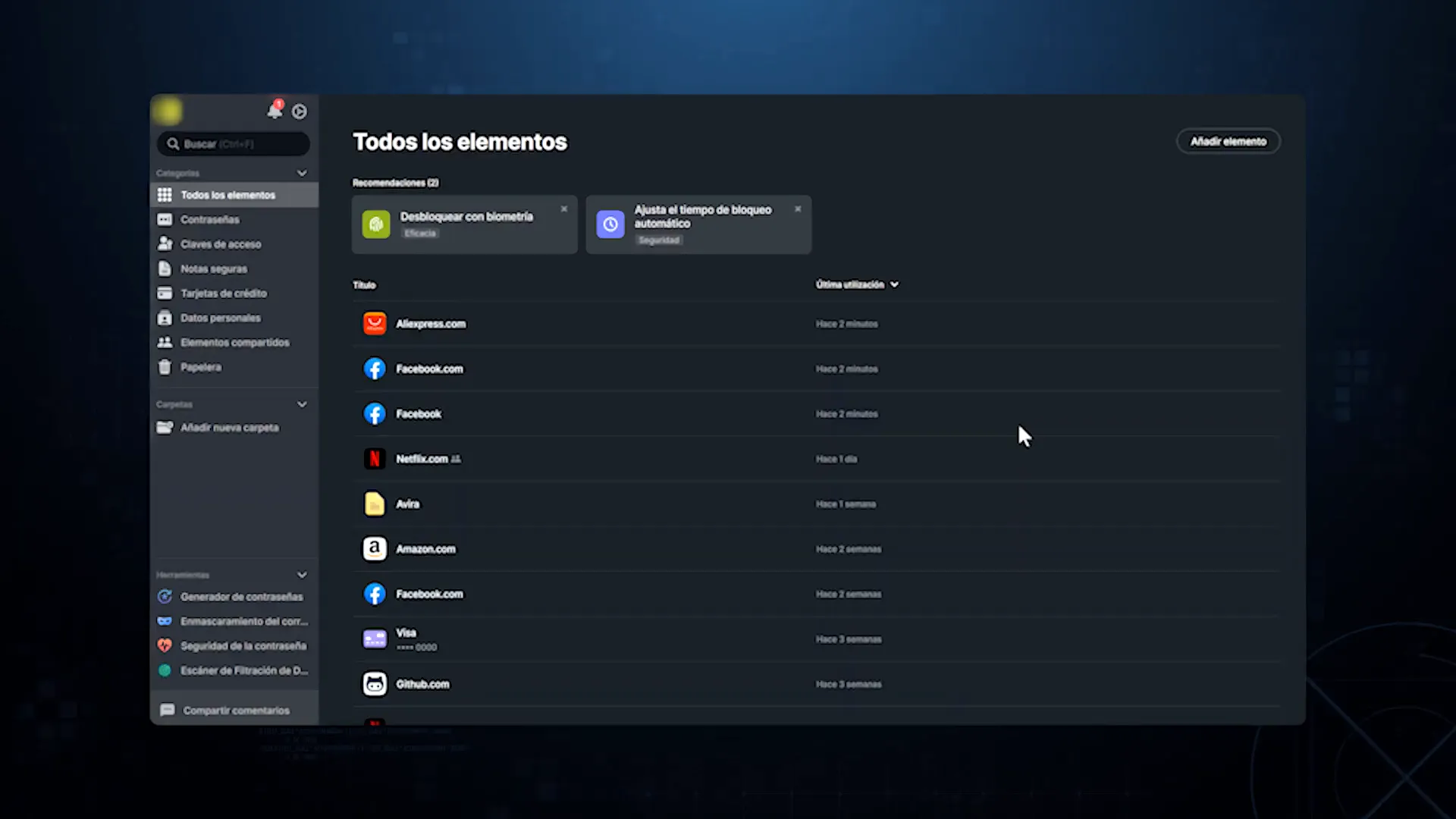Image resolution: width=1456 pixels, height=819 pixels.
Task: Dismiss the biometría recommendation card
Action: click(x=564, y=209)
